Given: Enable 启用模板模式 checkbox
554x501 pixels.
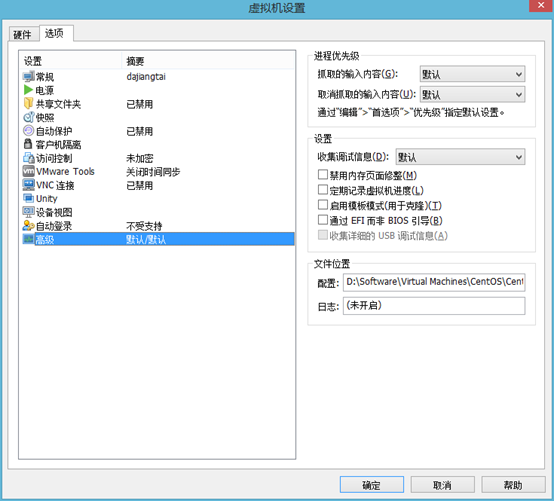Looking at the screenshot, I should [323, 205].
